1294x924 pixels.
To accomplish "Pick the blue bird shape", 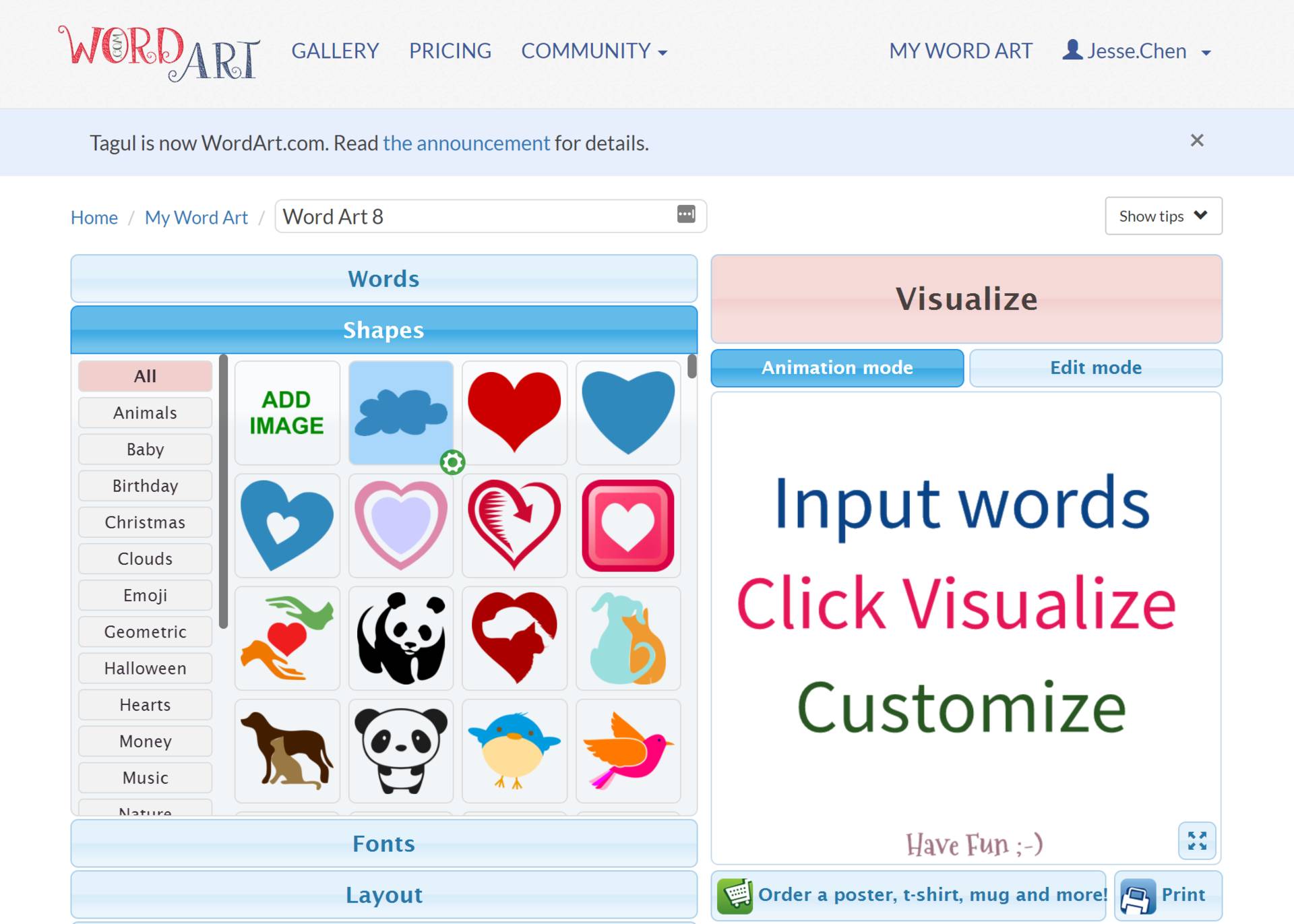I will [x=514, y=751].
